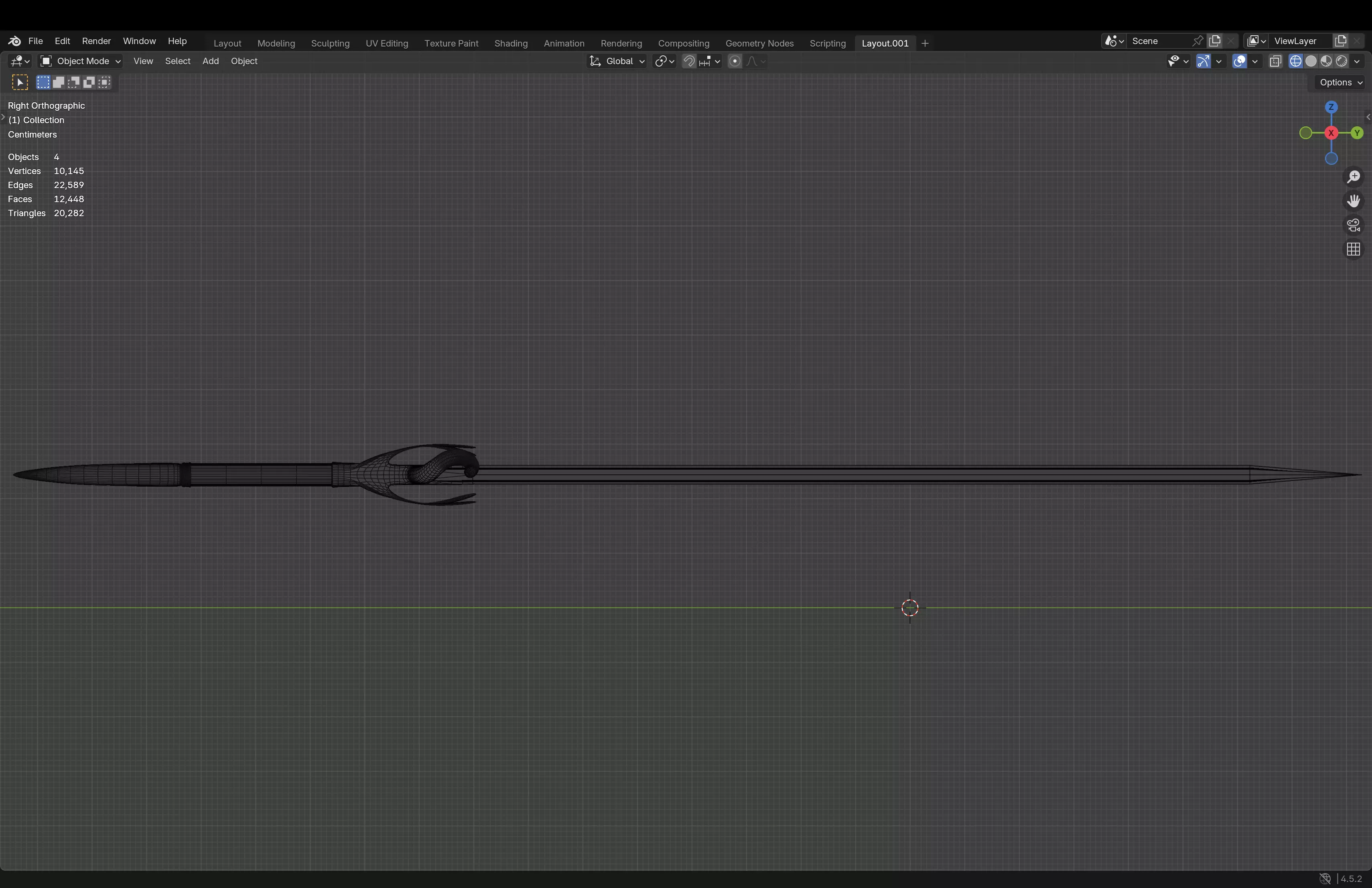Screen dimensions: 1372x888
Task: Switch to the Compositing workspace tab
Action: pos(684,43)
